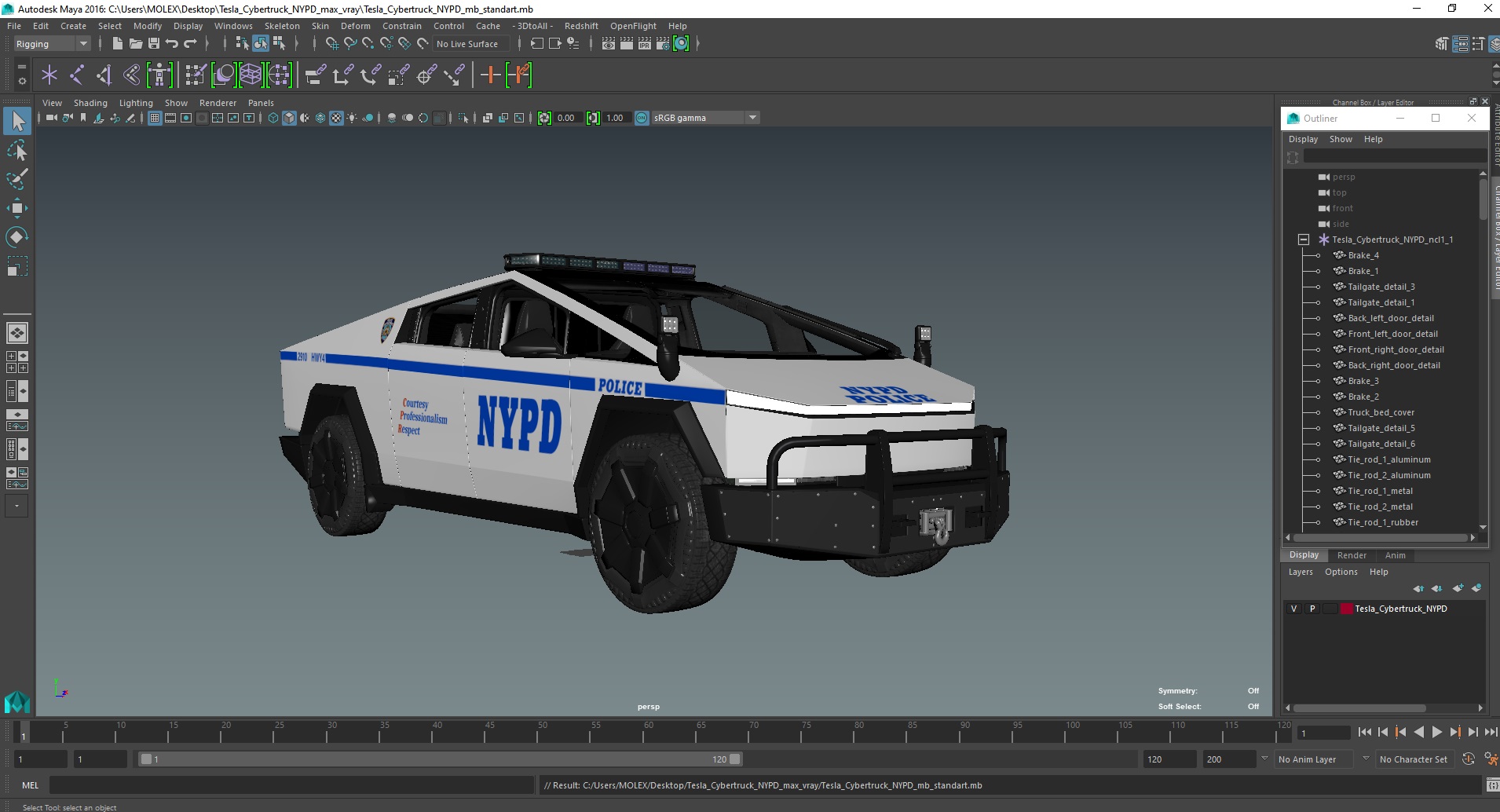The width and height of the screenshot is (1500, 812).
Task: Click the Undo arrow icon
Action: click(x=172, y=44)
